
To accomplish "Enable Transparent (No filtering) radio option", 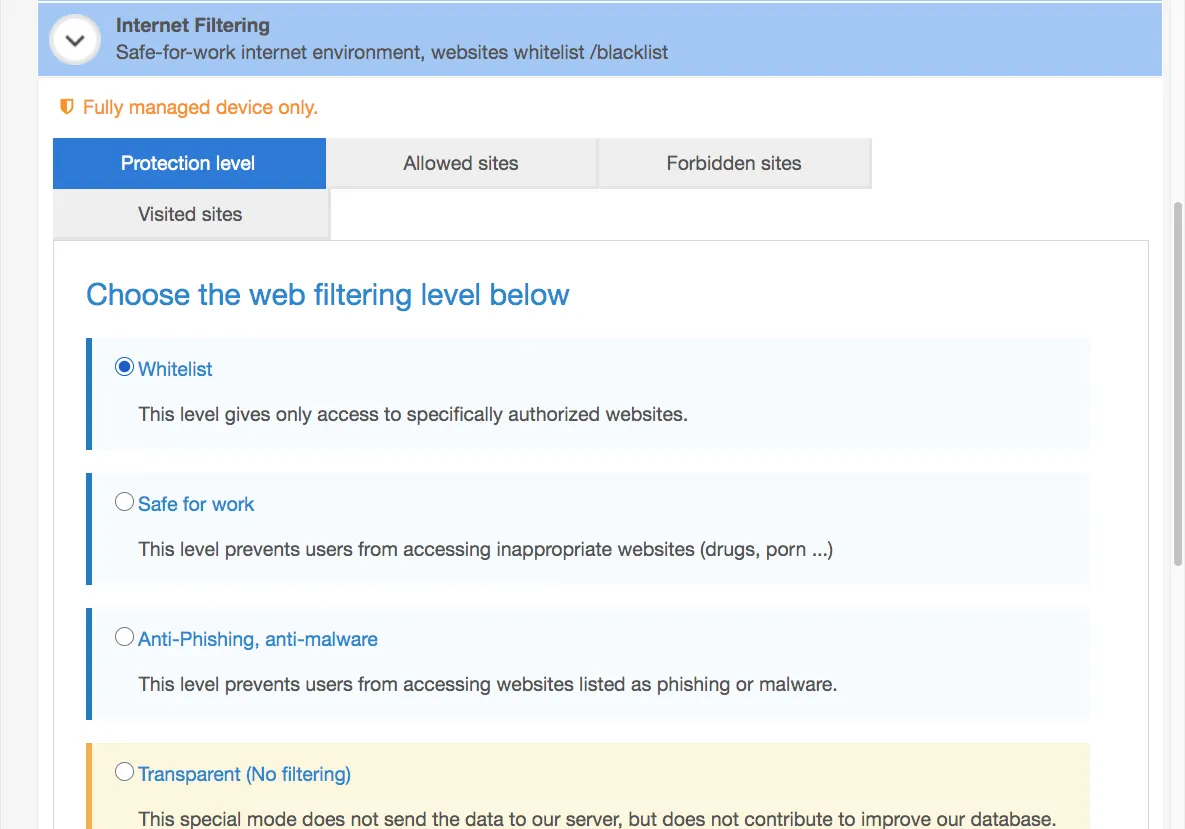I will (x=124, y=772).
